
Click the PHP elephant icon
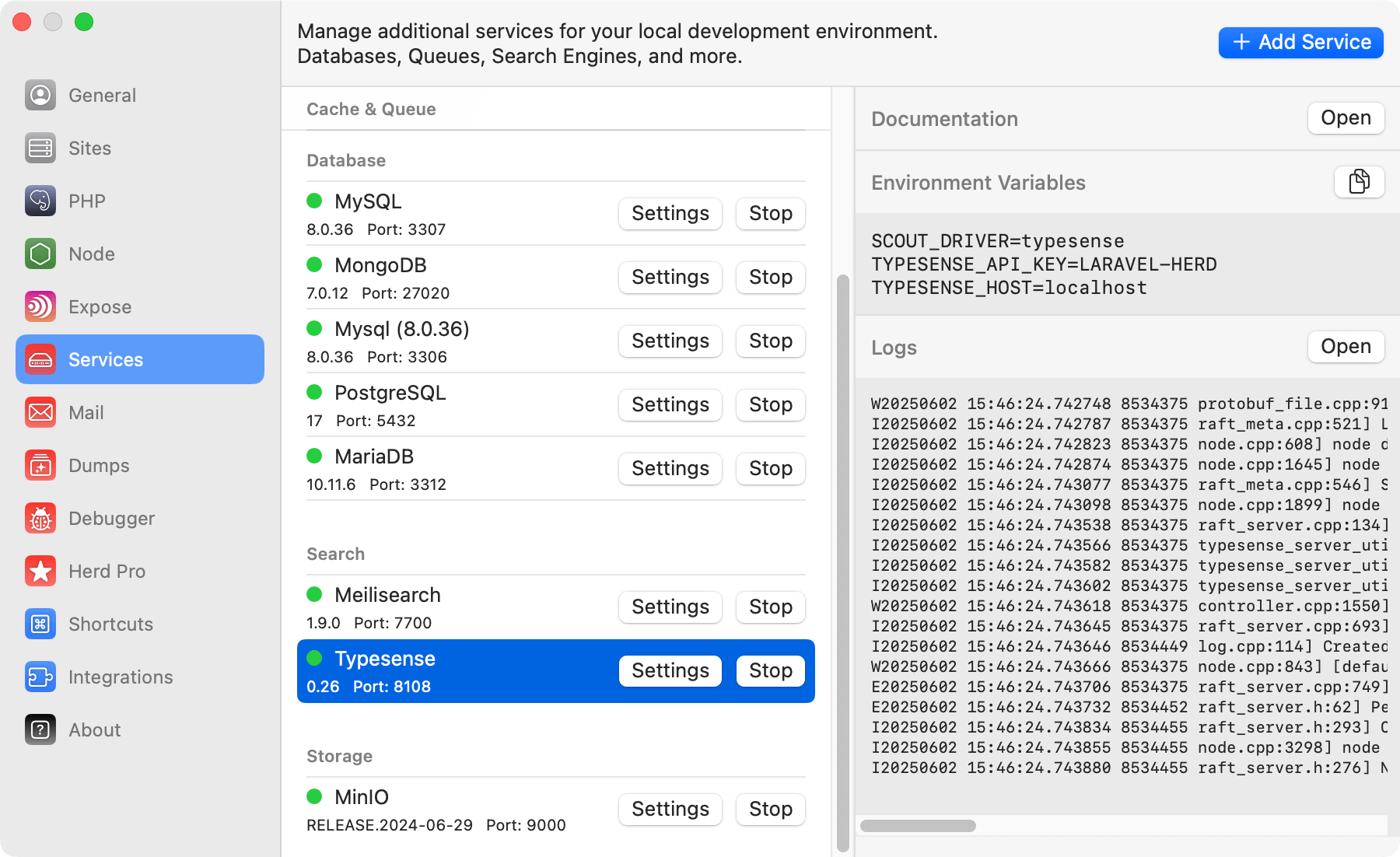[40, 201]
